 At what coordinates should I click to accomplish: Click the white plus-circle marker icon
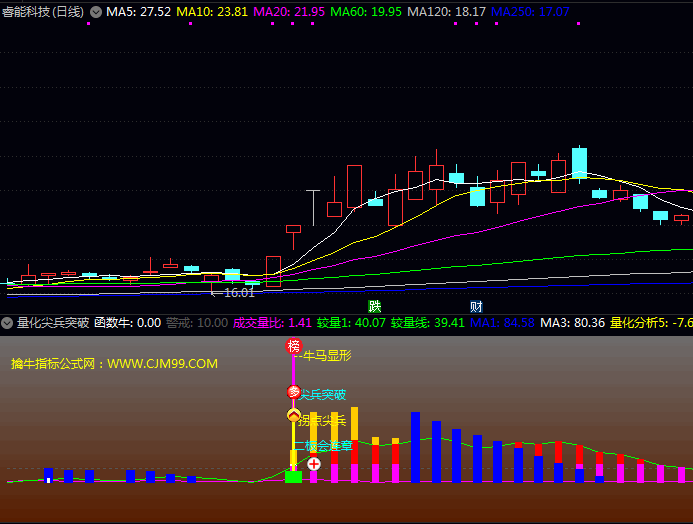[314, 463]
